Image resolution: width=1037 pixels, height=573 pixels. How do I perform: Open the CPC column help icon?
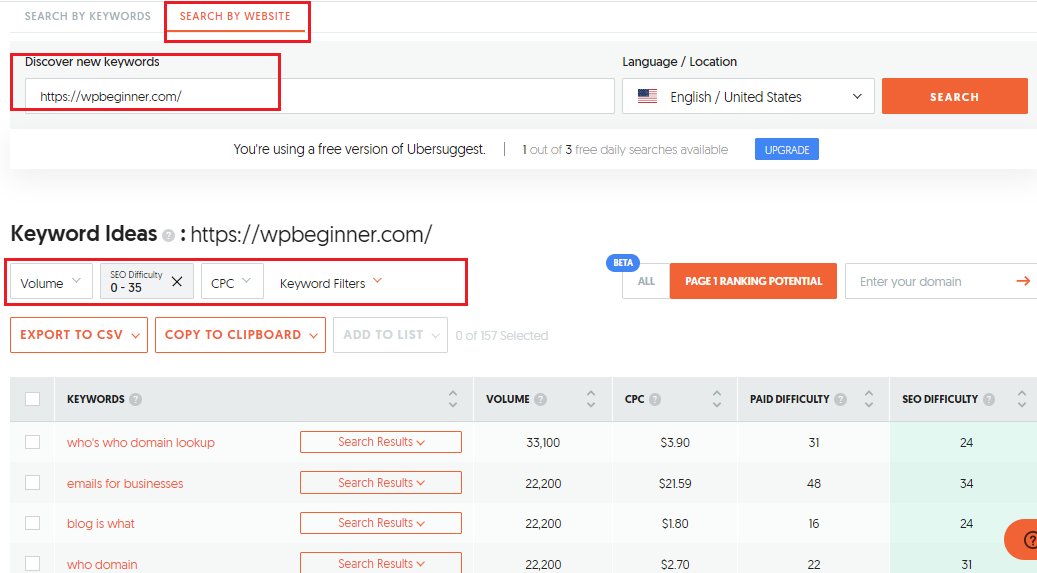[655, 399]
